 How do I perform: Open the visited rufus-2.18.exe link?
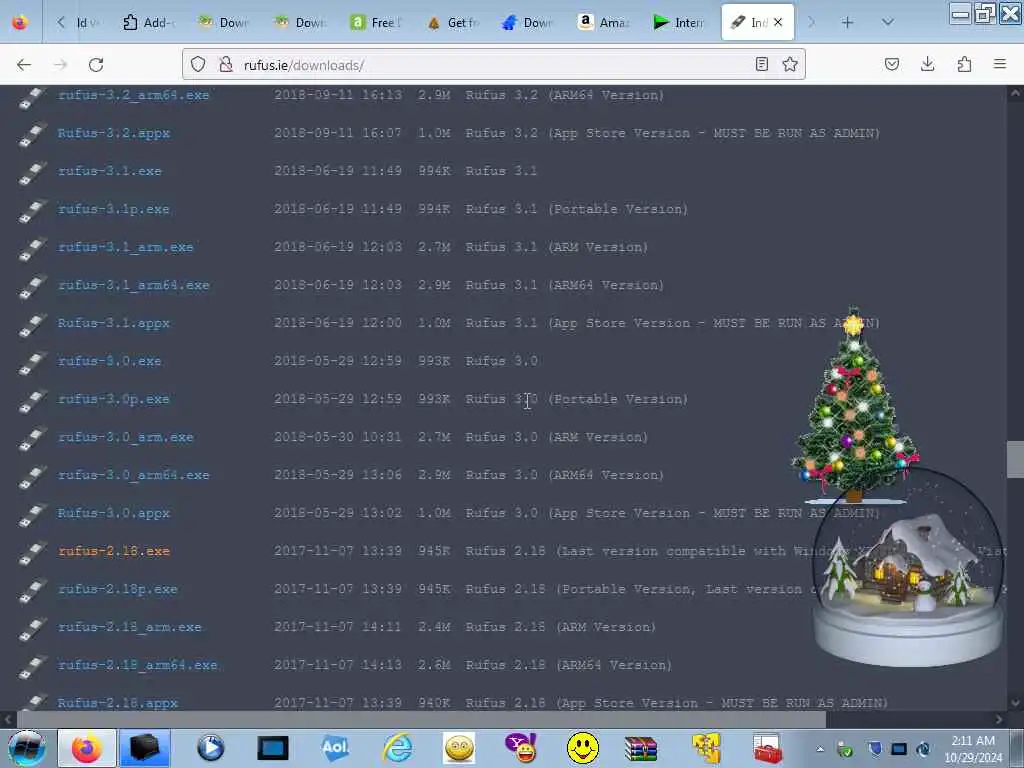point(114,551)
